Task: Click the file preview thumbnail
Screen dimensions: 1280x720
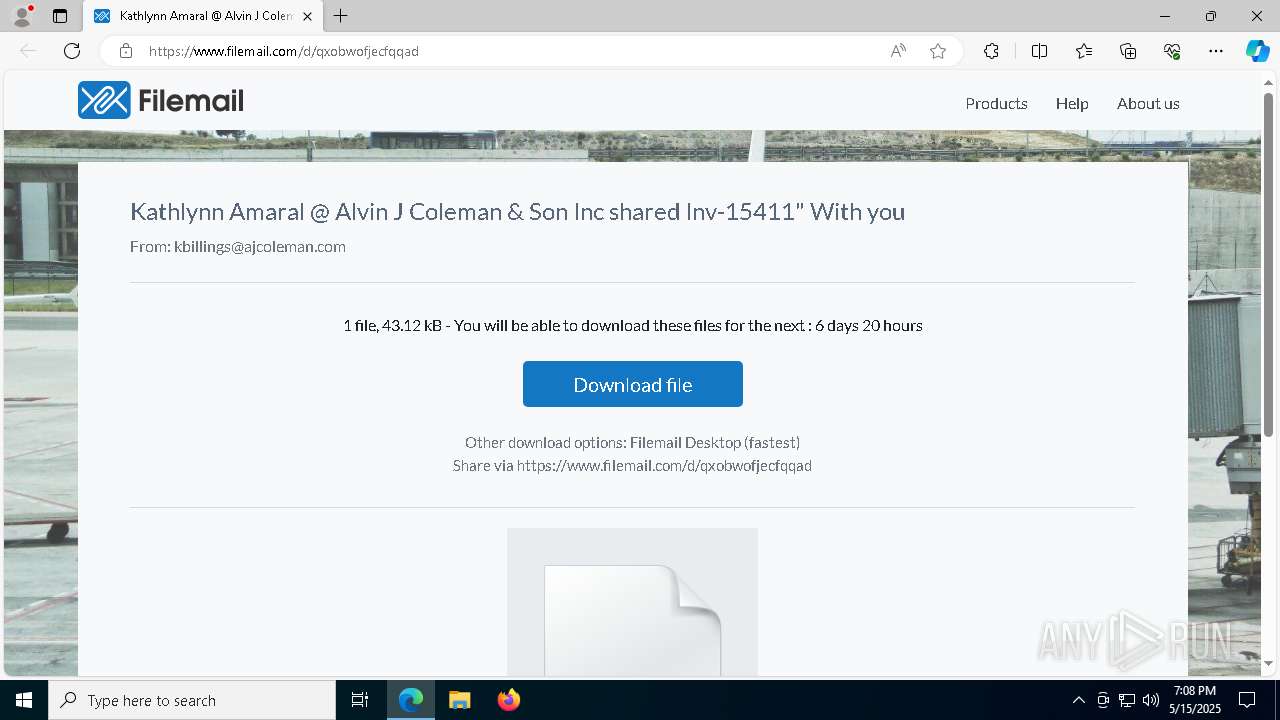Action: click(x=632, y=602)
